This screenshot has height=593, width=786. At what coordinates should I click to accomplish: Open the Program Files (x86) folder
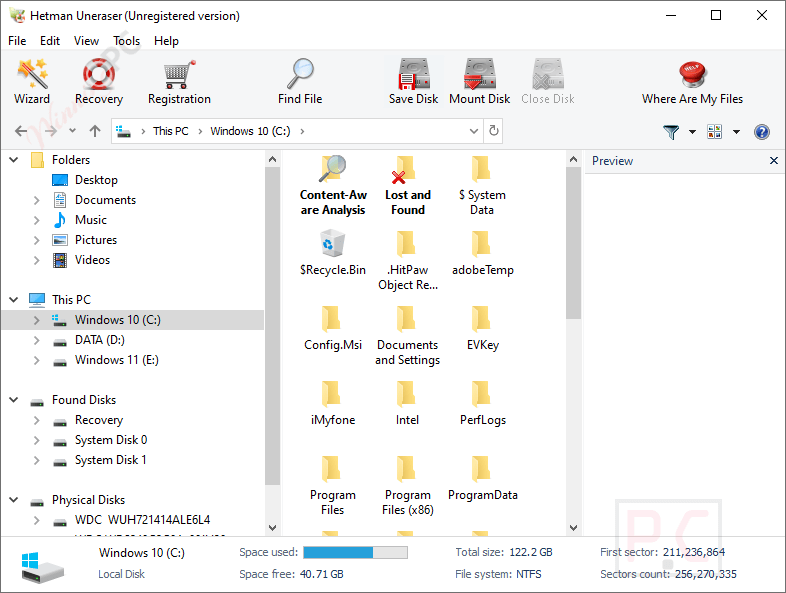[x=408, y=486]
